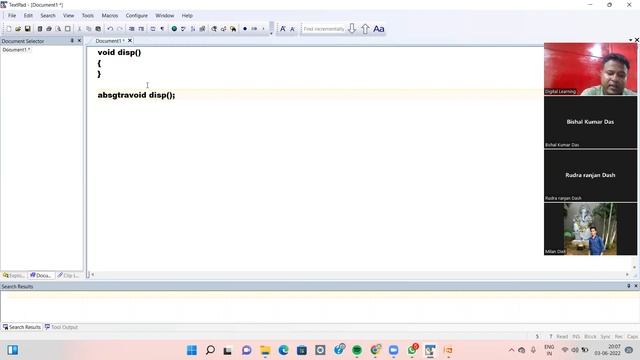The width and height of the screenshot is (640, 360).
Task: Click the Find incrementally search box
Action: (x=324, y=29)
